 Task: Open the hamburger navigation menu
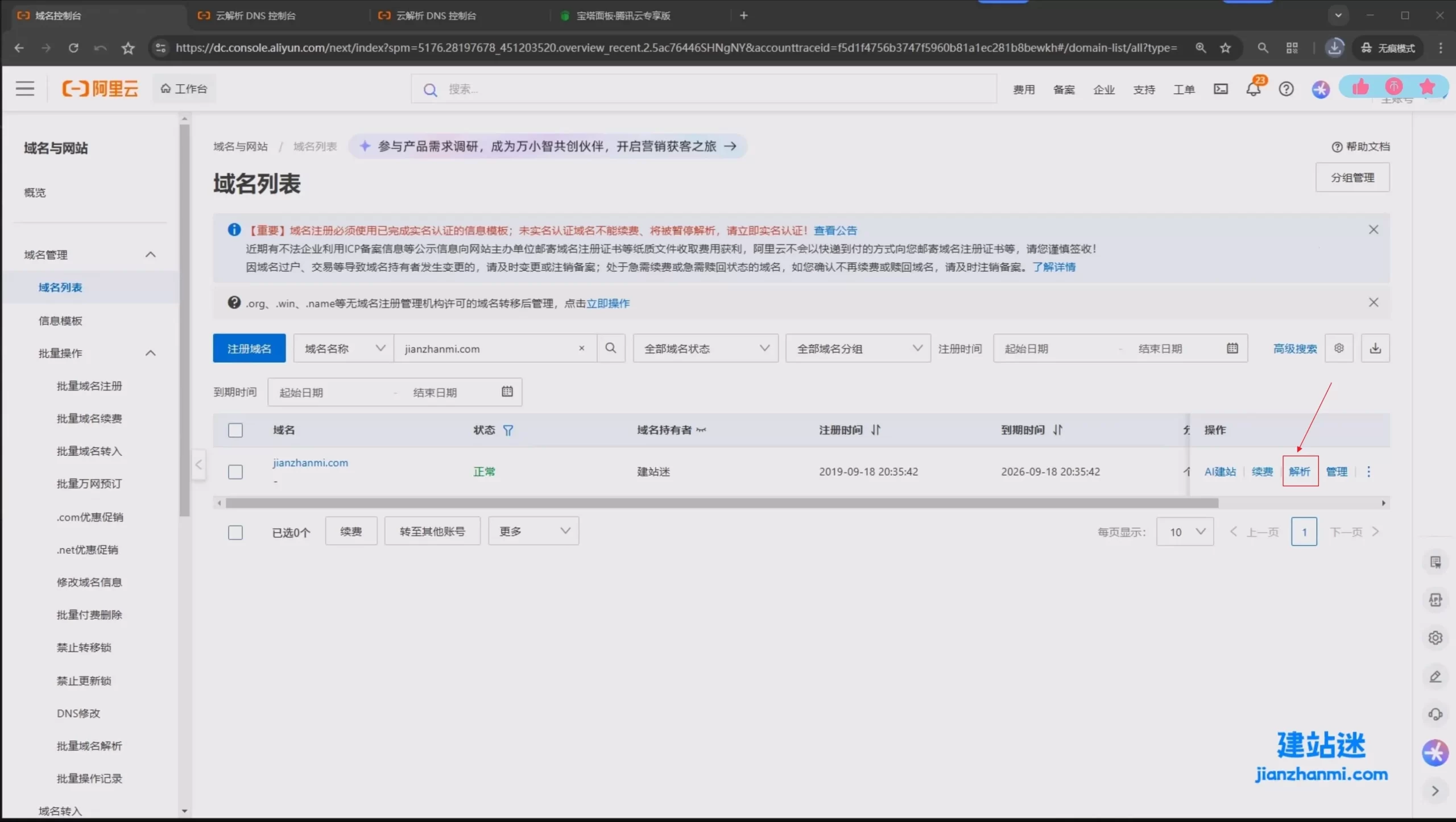(25, 89)
